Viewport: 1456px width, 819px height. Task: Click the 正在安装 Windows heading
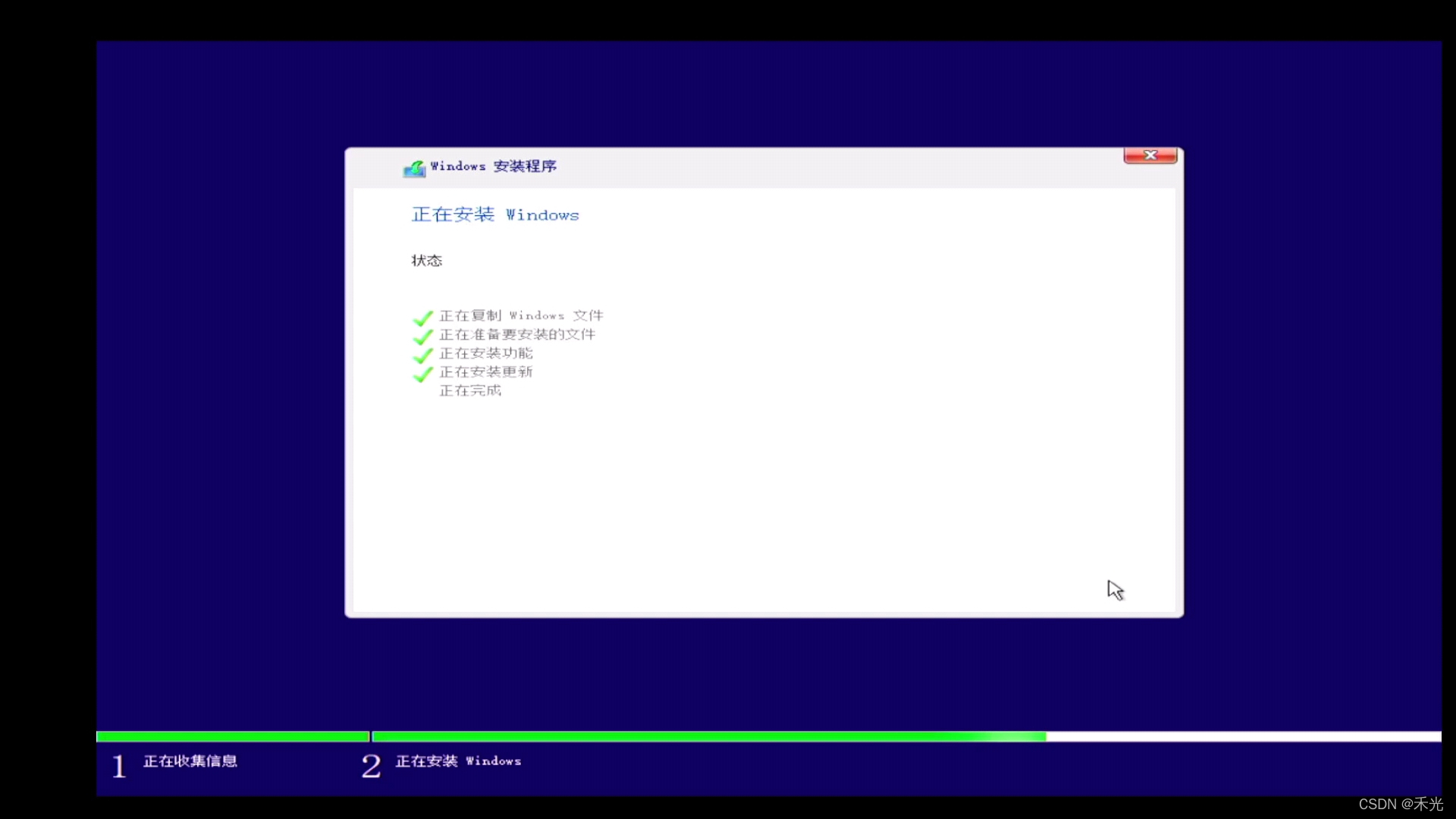click(495, 215)
